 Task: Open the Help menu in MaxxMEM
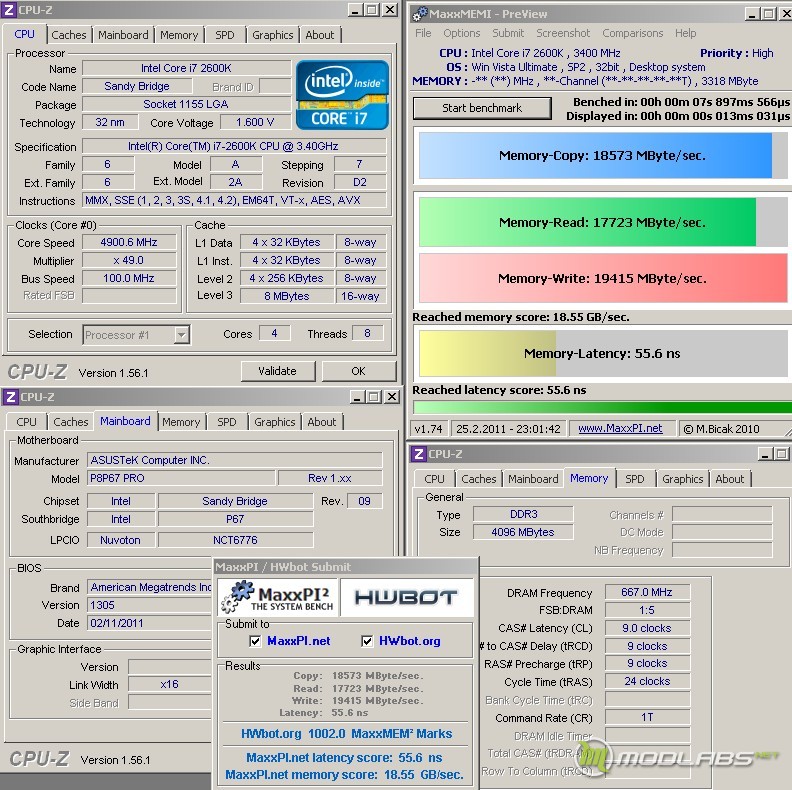point(685,33)
